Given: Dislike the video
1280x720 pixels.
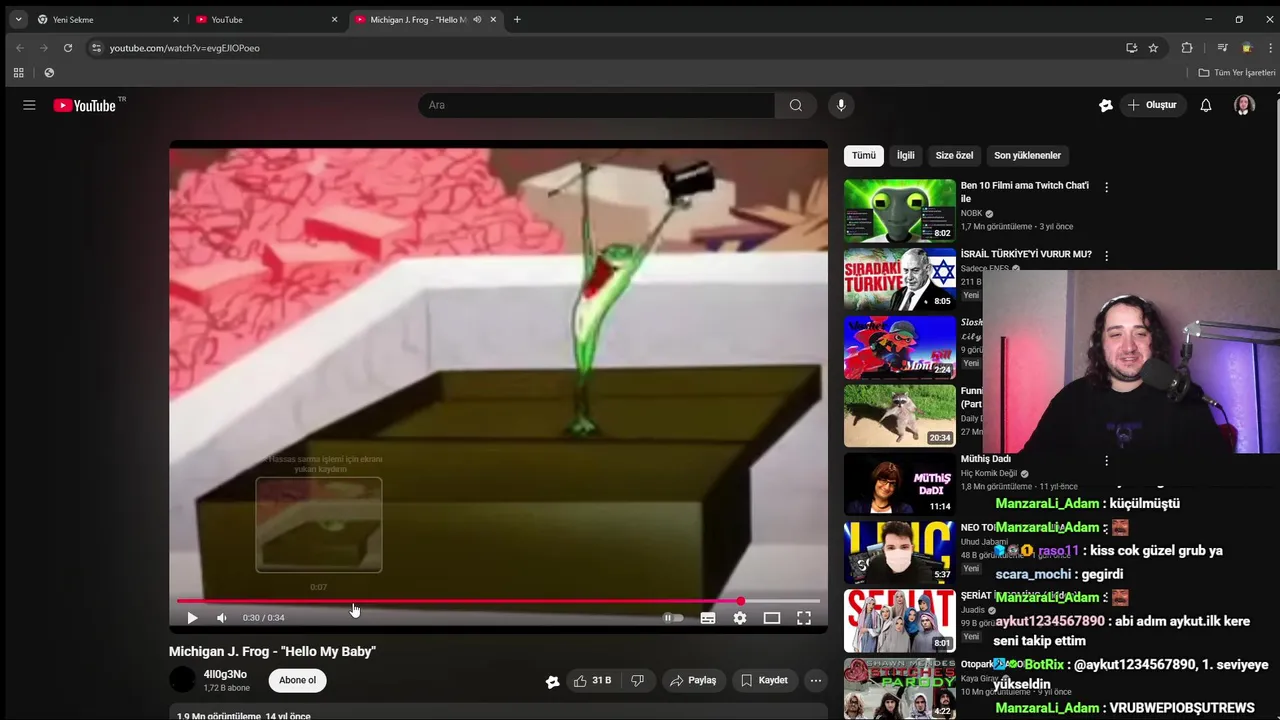Looking at the screenshot, I should click(x=638, y=680).
